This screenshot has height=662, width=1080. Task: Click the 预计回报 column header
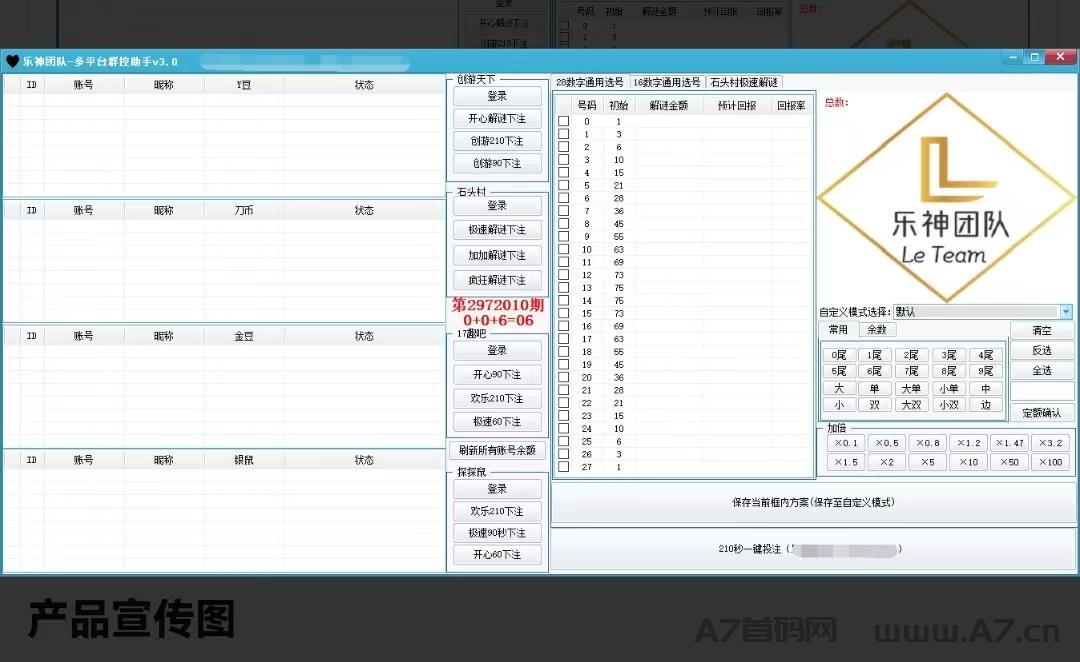tap(737, 105)
